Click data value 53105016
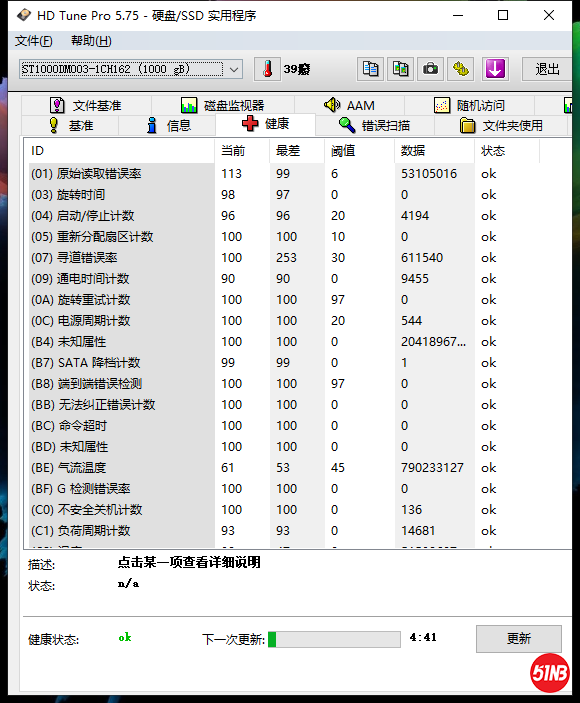Image resolution: width=580 pixels, height=703 pixels. point(429,174)
